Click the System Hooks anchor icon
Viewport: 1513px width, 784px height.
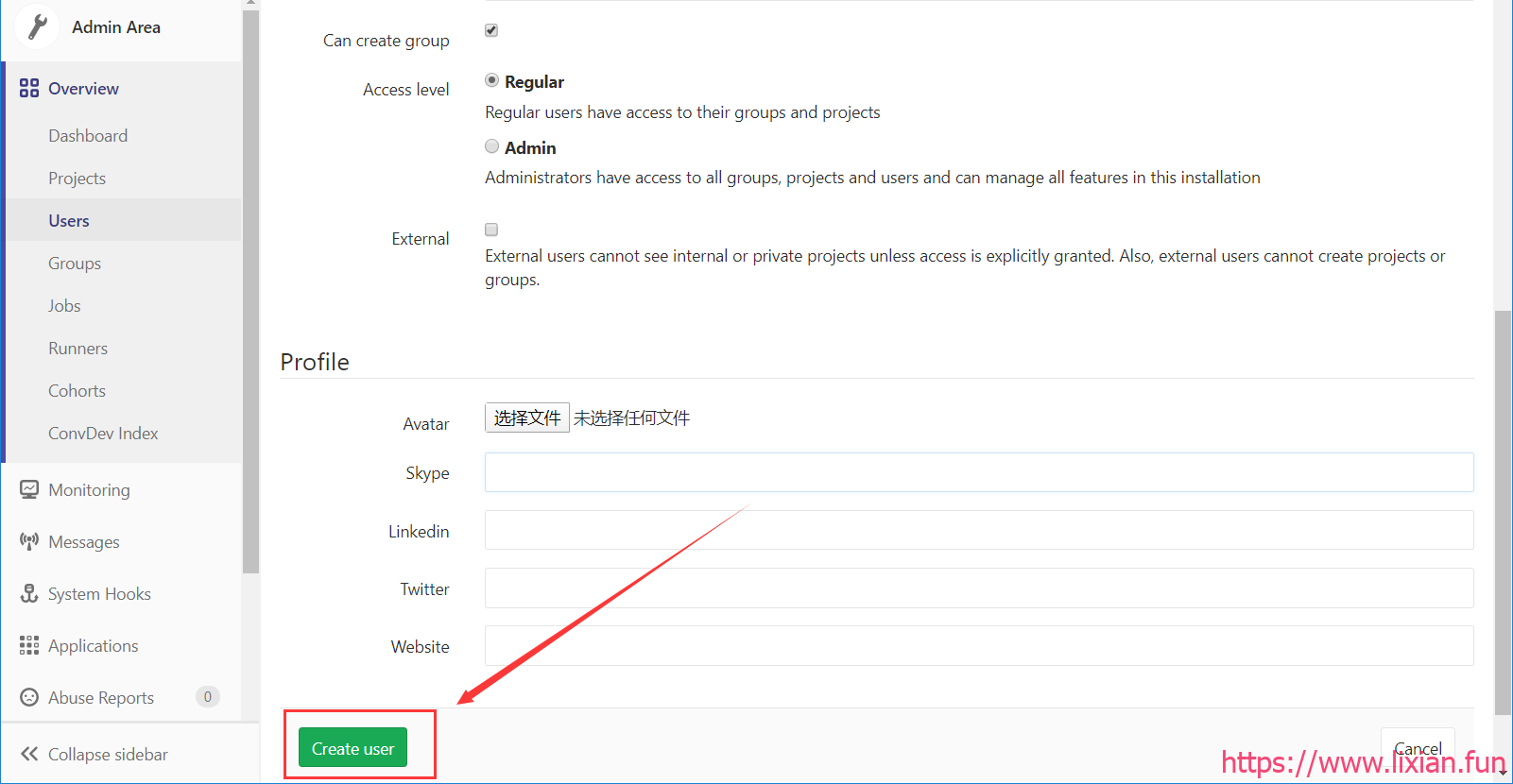pos(29,593)
